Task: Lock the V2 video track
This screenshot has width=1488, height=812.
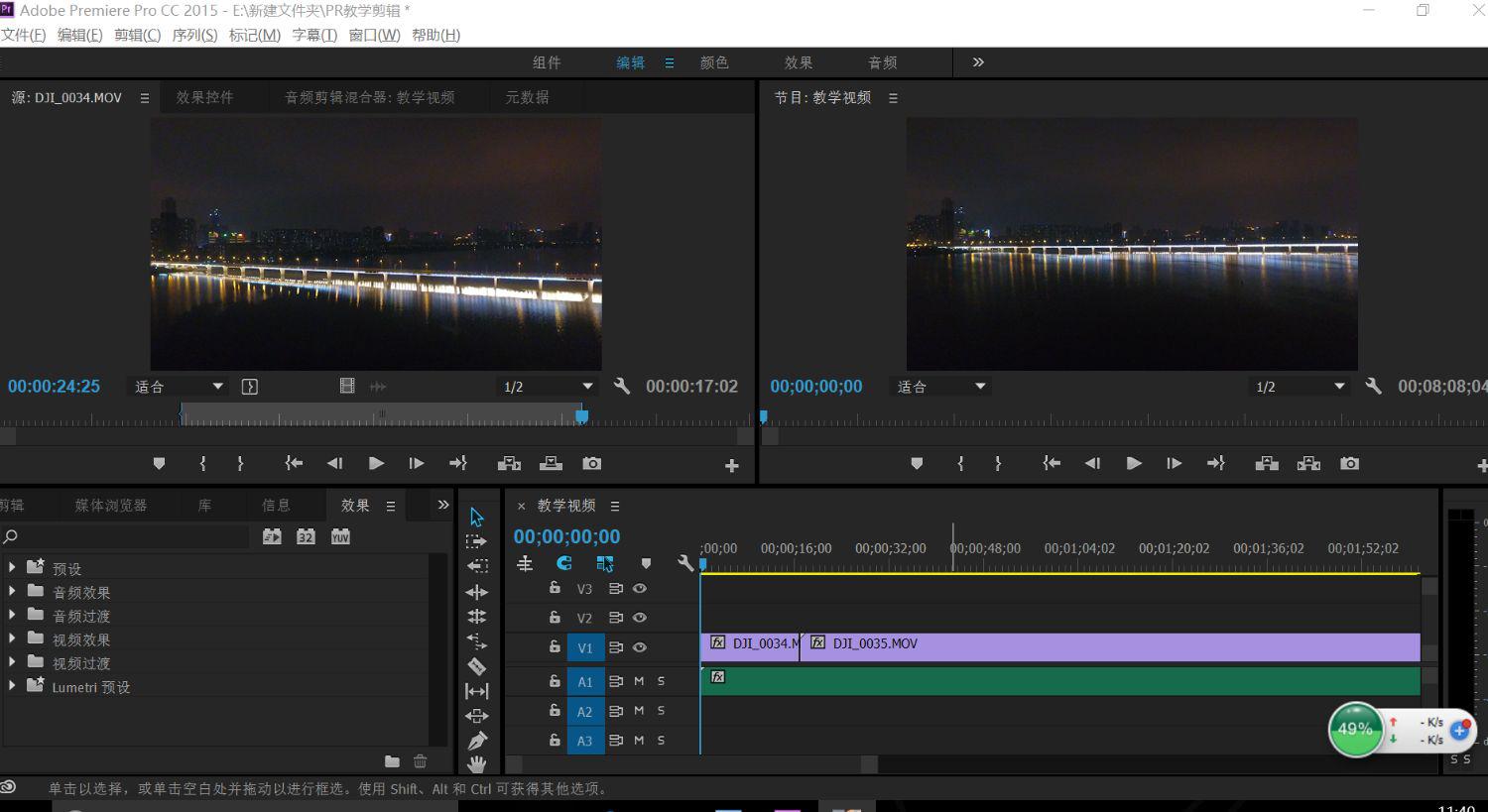Action: (555, 618)
